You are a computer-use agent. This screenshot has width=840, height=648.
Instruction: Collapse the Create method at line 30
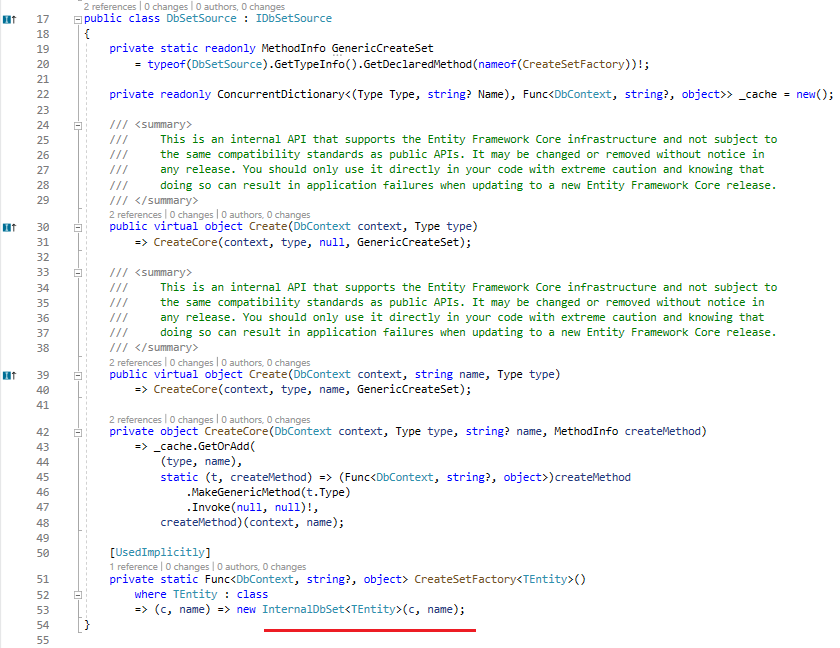coord(78,227)
